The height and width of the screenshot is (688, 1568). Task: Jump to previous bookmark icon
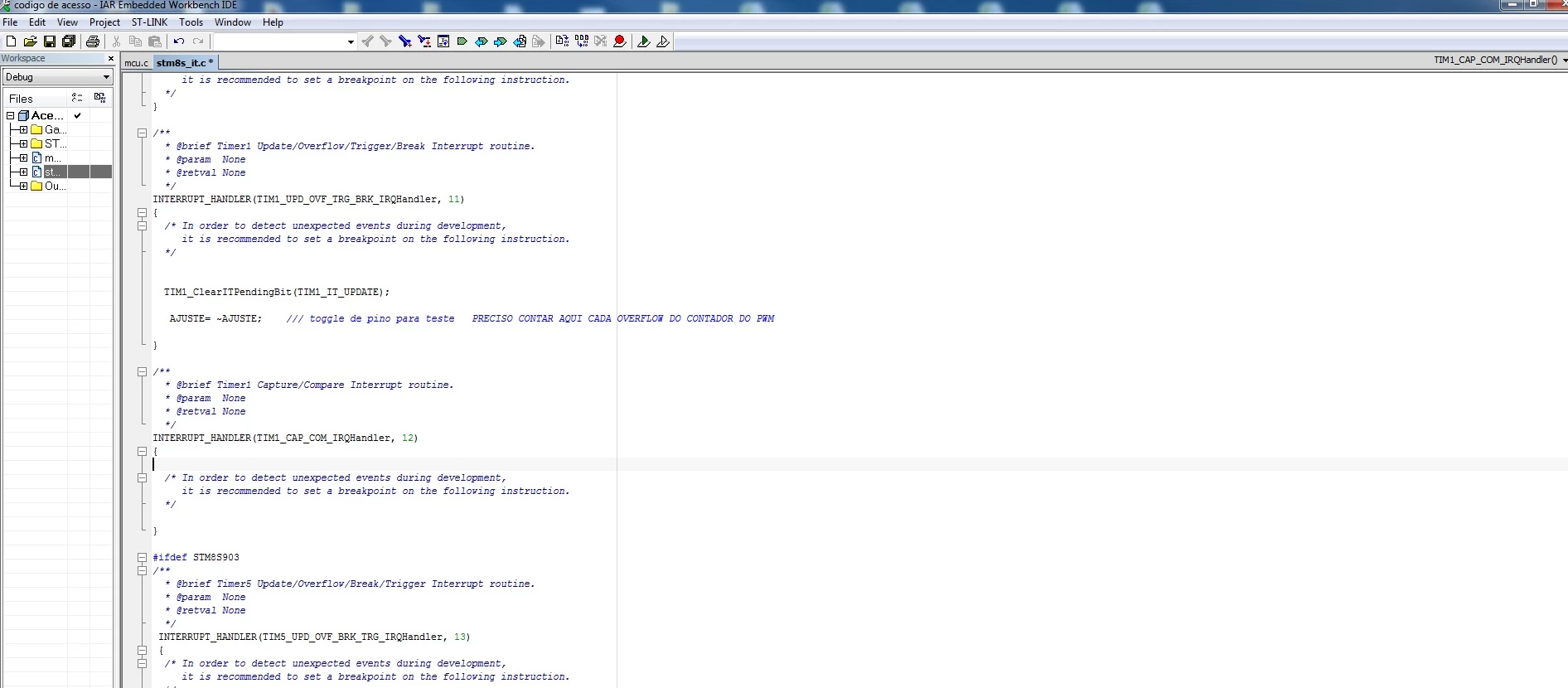point(482,41)
